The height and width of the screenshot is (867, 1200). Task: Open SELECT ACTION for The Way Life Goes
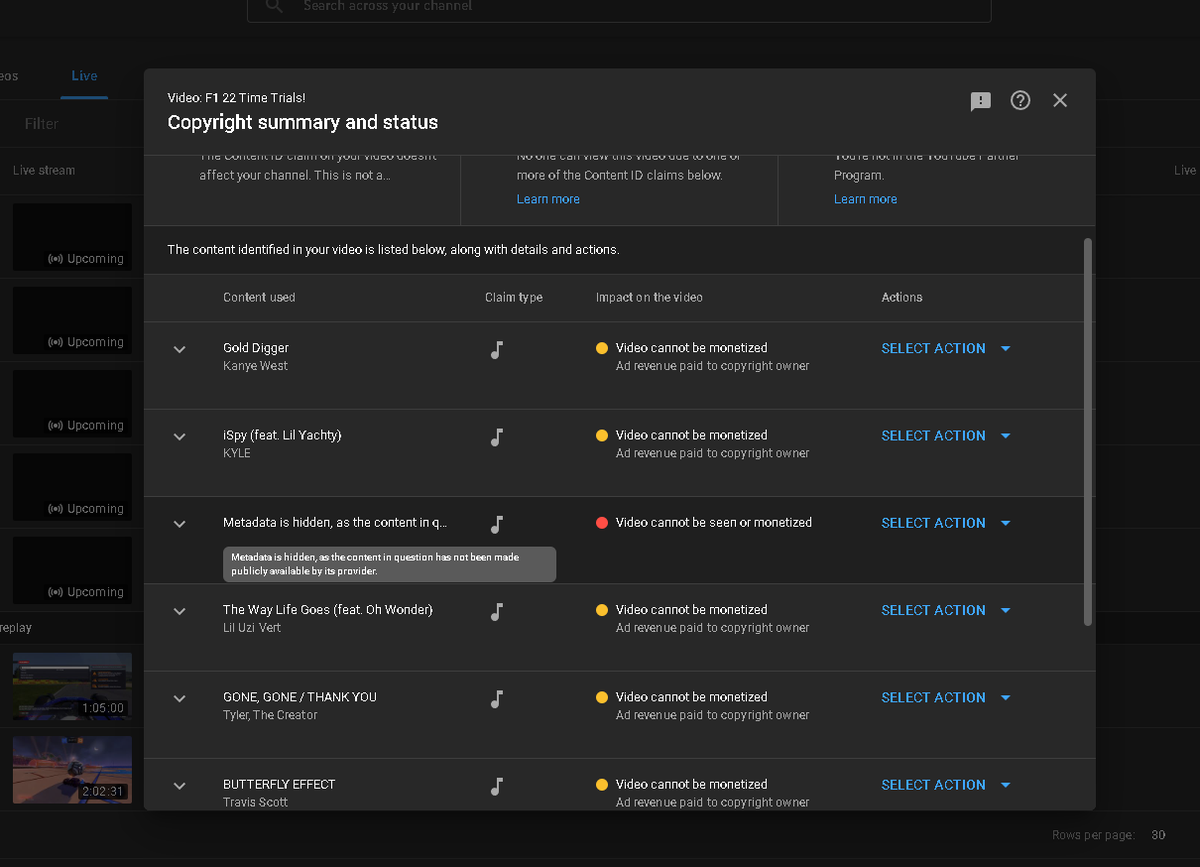tap(946, 610)
